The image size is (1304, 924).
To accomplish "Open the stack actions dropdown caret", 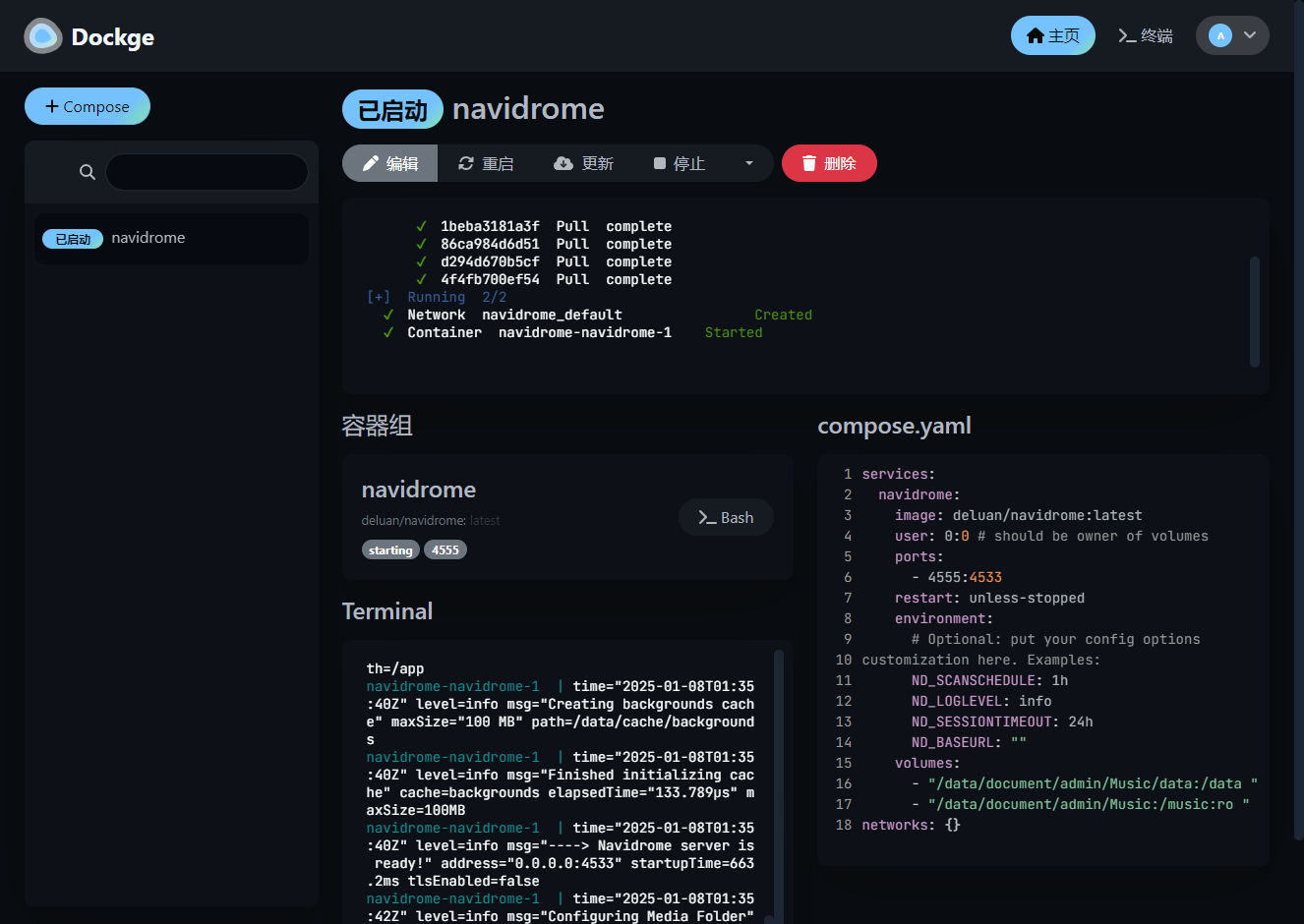I will click(x=749, y=163).
